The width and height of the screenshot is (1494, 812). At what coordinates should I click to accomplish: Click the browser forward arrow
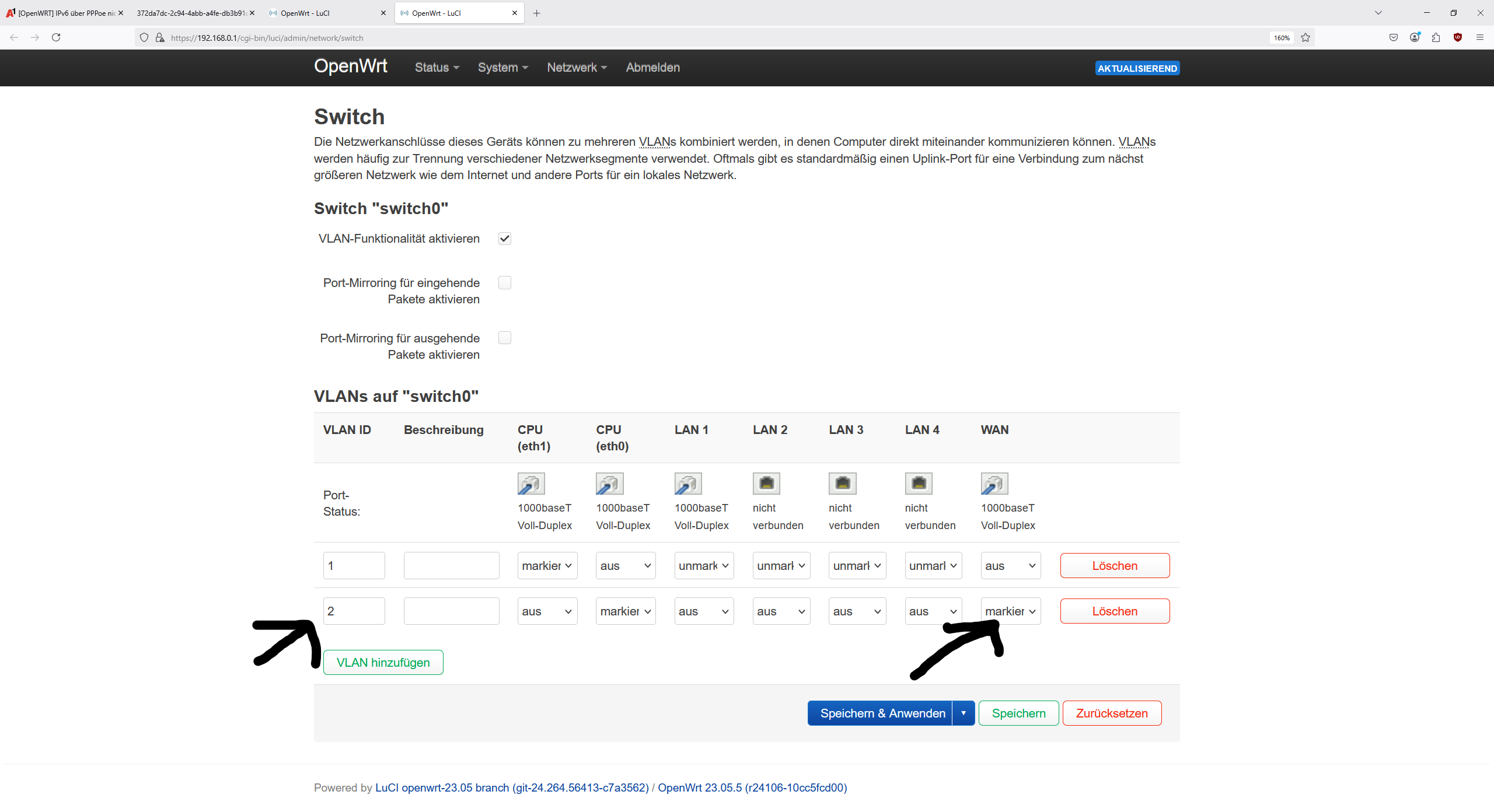(35, 37)
